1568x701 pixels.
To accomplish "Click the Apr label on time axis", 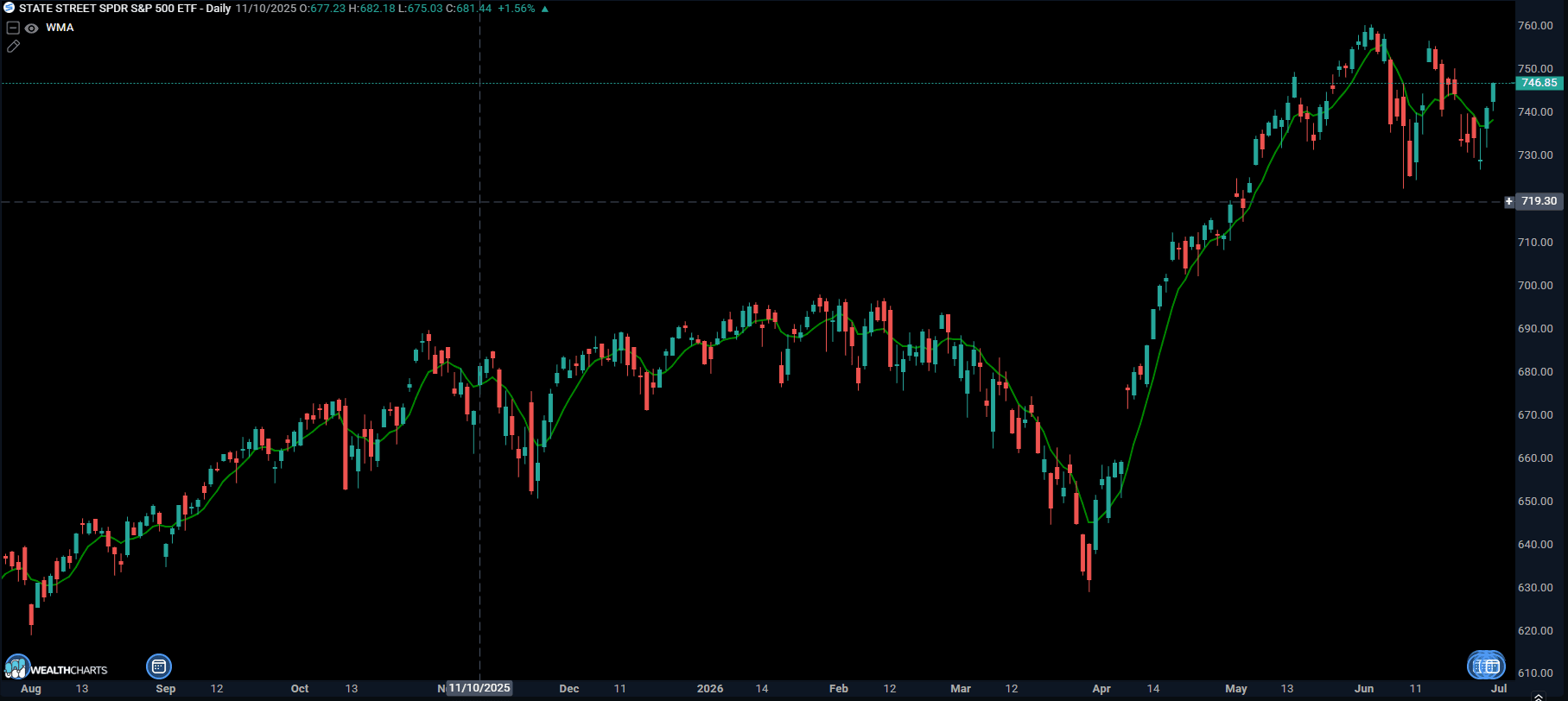I will [x=1101, y=689].
